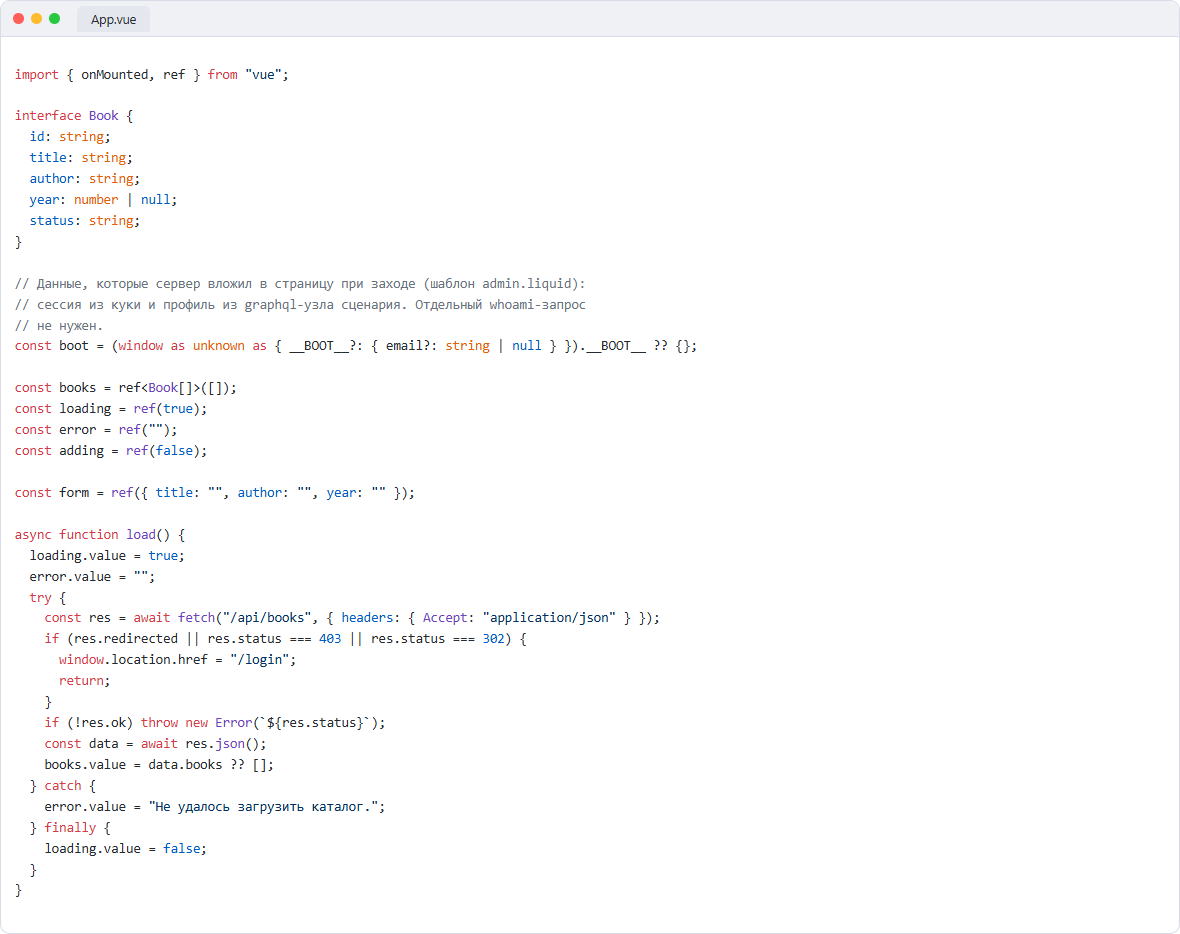The width and height of the screenshot is (1180, 934).
Task: Click the "const adding = ref(false);" line
Action: [111, 452]
